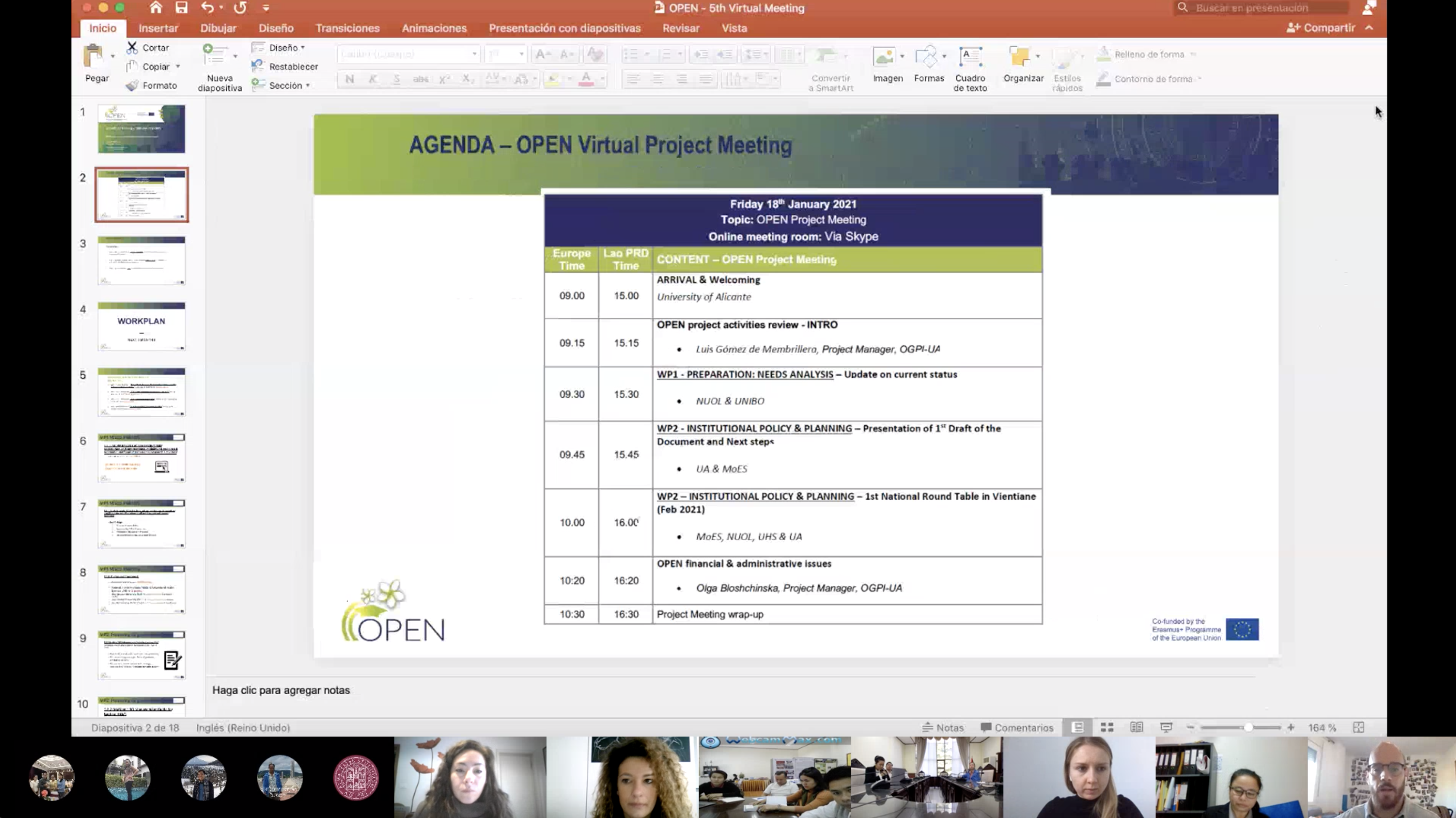This screenshot has width=1456, height=818.
Task: Click the Paste (Pegar) clipboard icon
Action: (94, 56)
